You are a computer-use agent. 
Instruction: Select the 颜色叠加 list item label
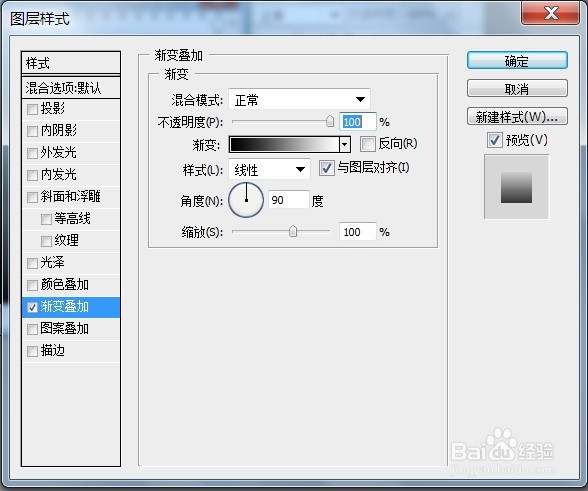[64, 285]
